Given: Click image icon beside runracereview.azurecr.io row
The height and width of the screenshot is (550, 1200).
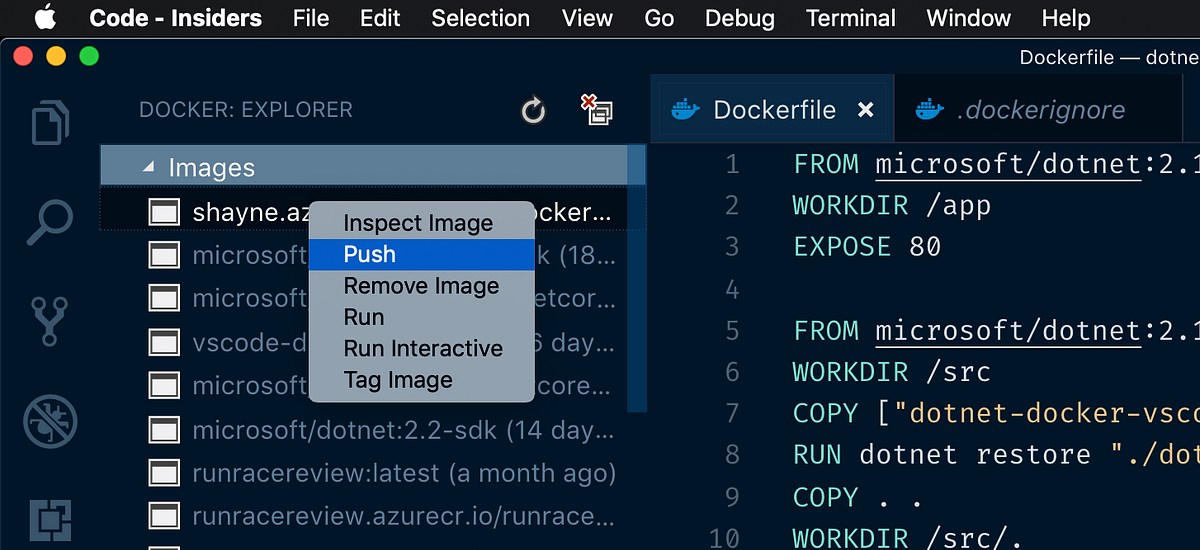Looking at the screenshot, I should pos(164,516).
